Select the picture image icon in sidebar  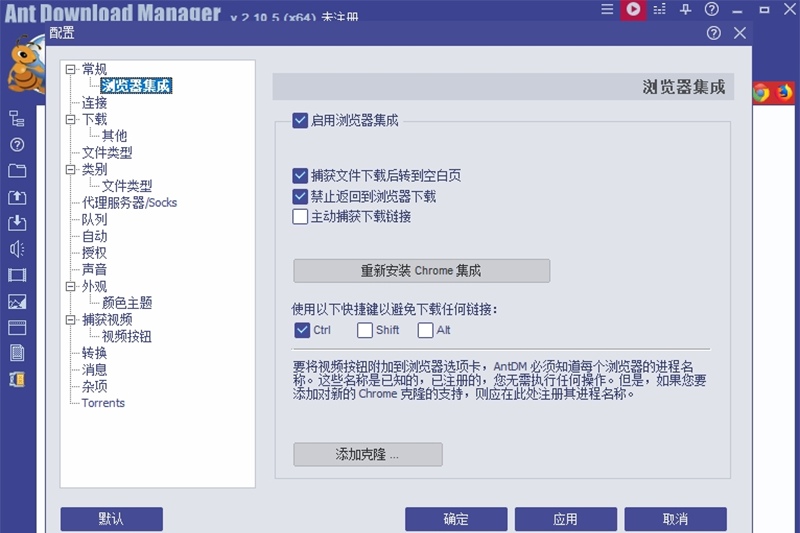17,302
